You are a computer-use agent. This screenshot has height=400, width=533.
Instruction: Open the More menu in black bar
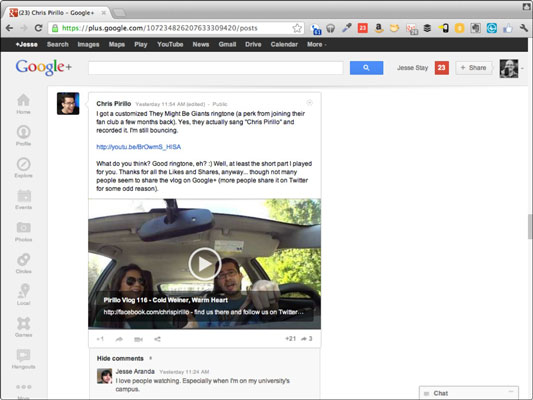pyautogui.click(x=316, y=45)
